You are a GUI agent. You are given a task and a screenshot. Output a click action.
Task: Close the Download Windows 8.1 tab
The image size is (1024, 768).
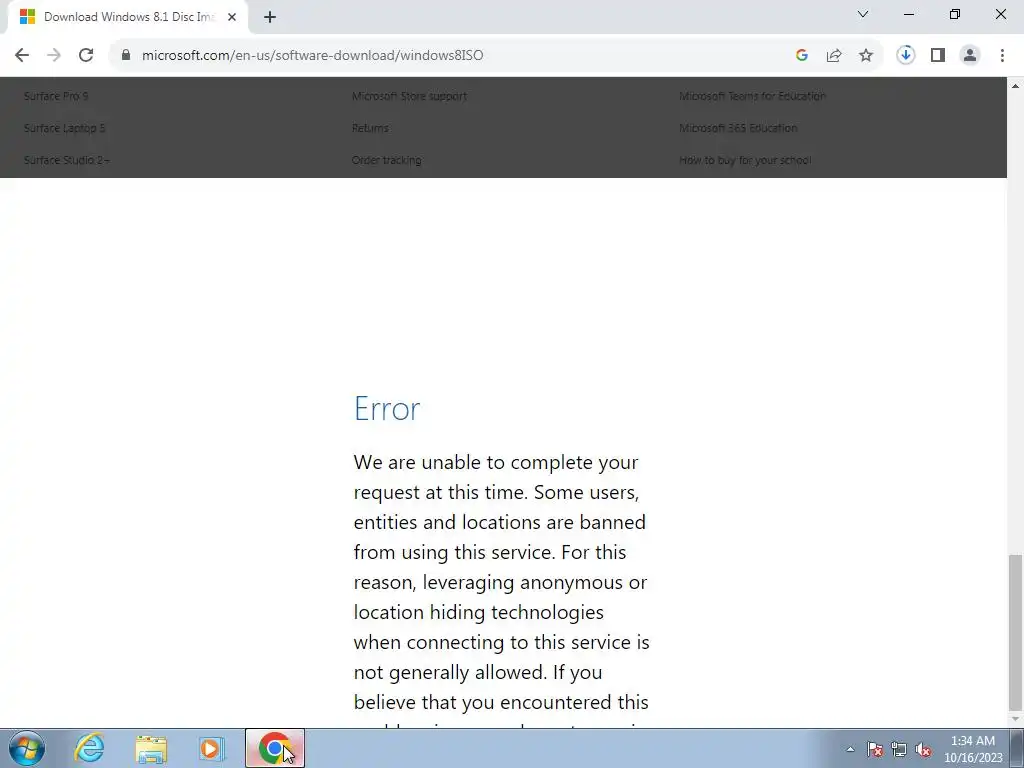point(232,17)
